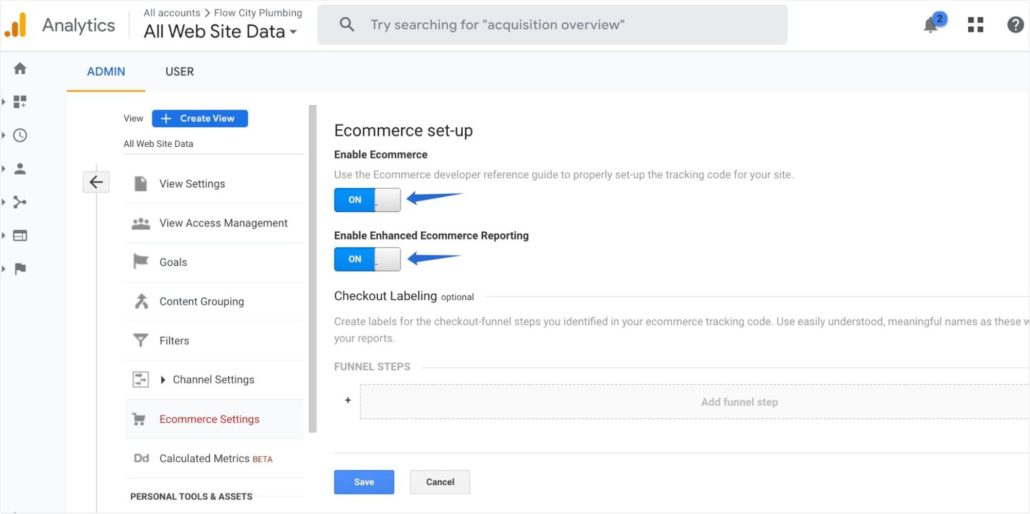The image size is (1030, 514).
Task: Expand the Behavior sidebar arrow
Action: tap(3, 235)
